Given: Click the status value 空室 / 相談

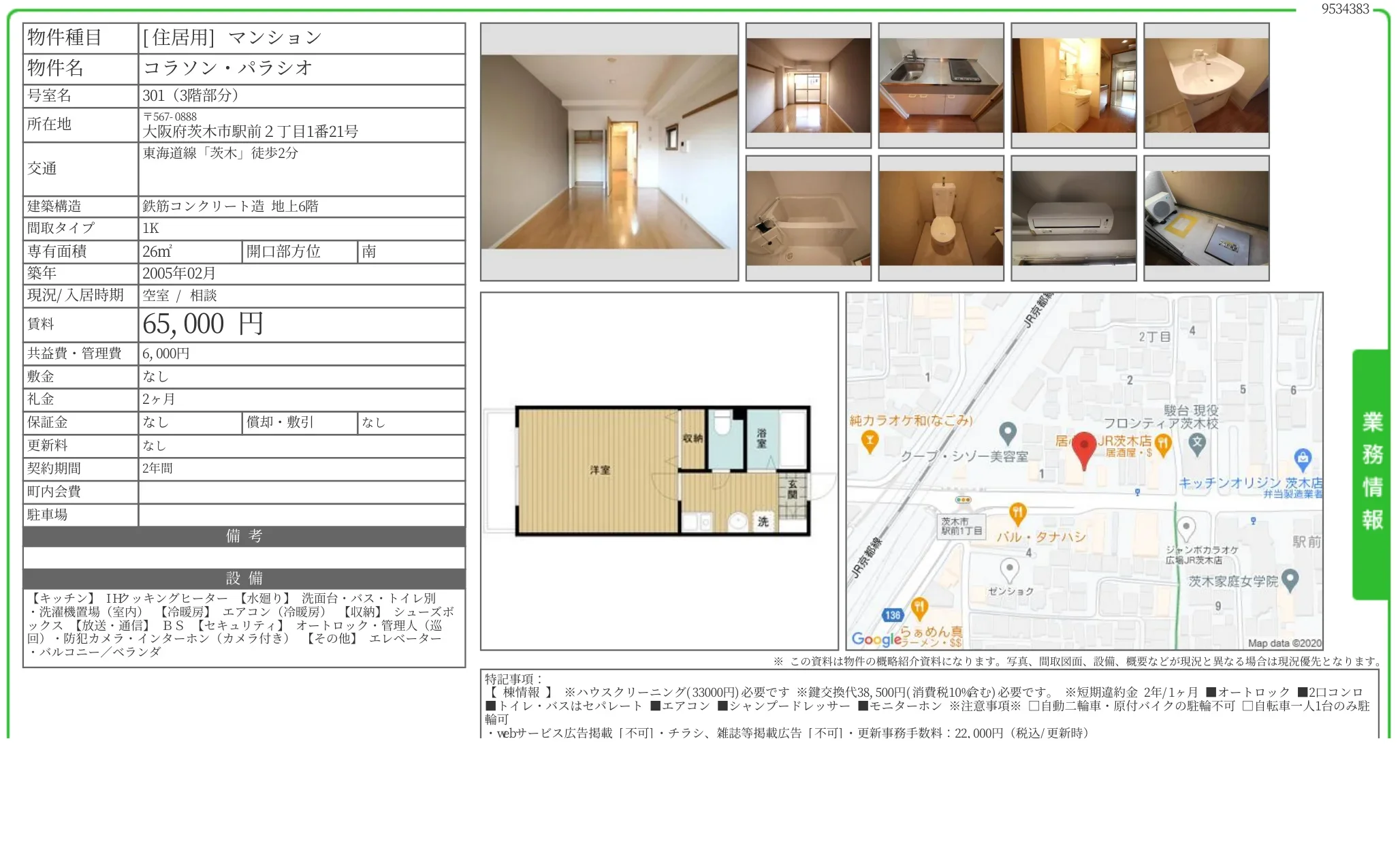Looking at the screenshot, I should [180, 296].
